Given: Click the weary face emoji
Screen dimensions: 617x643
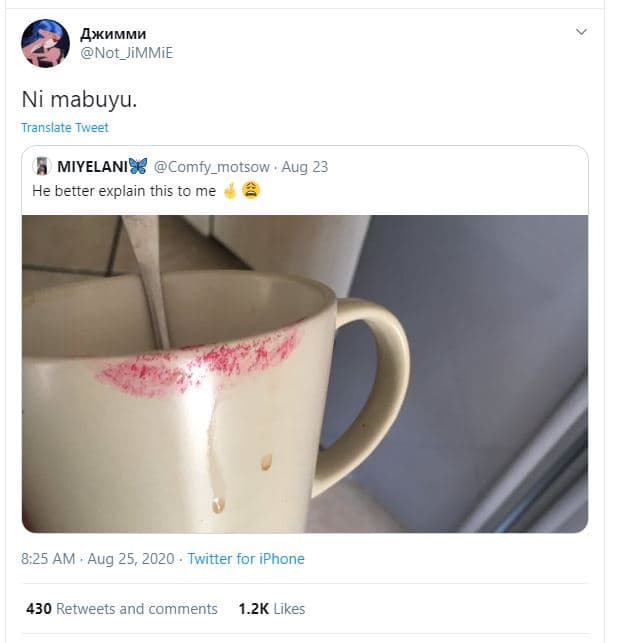Looking at the screenshot, I should coord(250,190).
